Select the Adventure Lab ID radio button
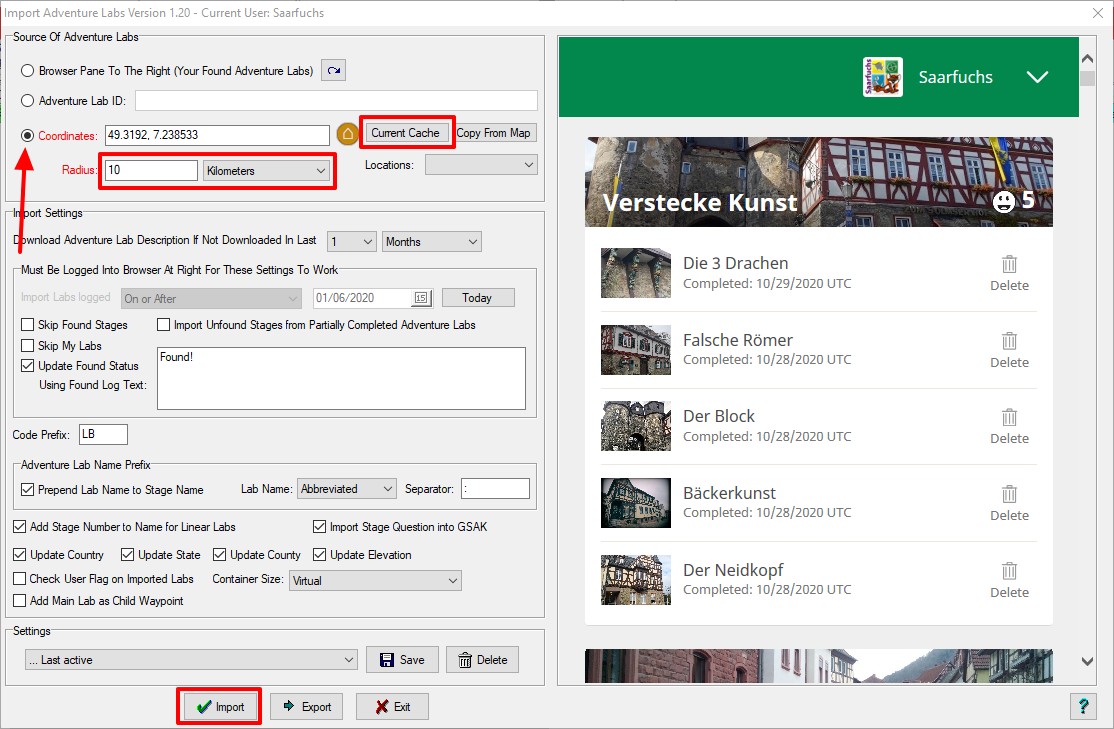Image resolution: width=1114 pixels, height=729 pixels. [x=28, y=101]
